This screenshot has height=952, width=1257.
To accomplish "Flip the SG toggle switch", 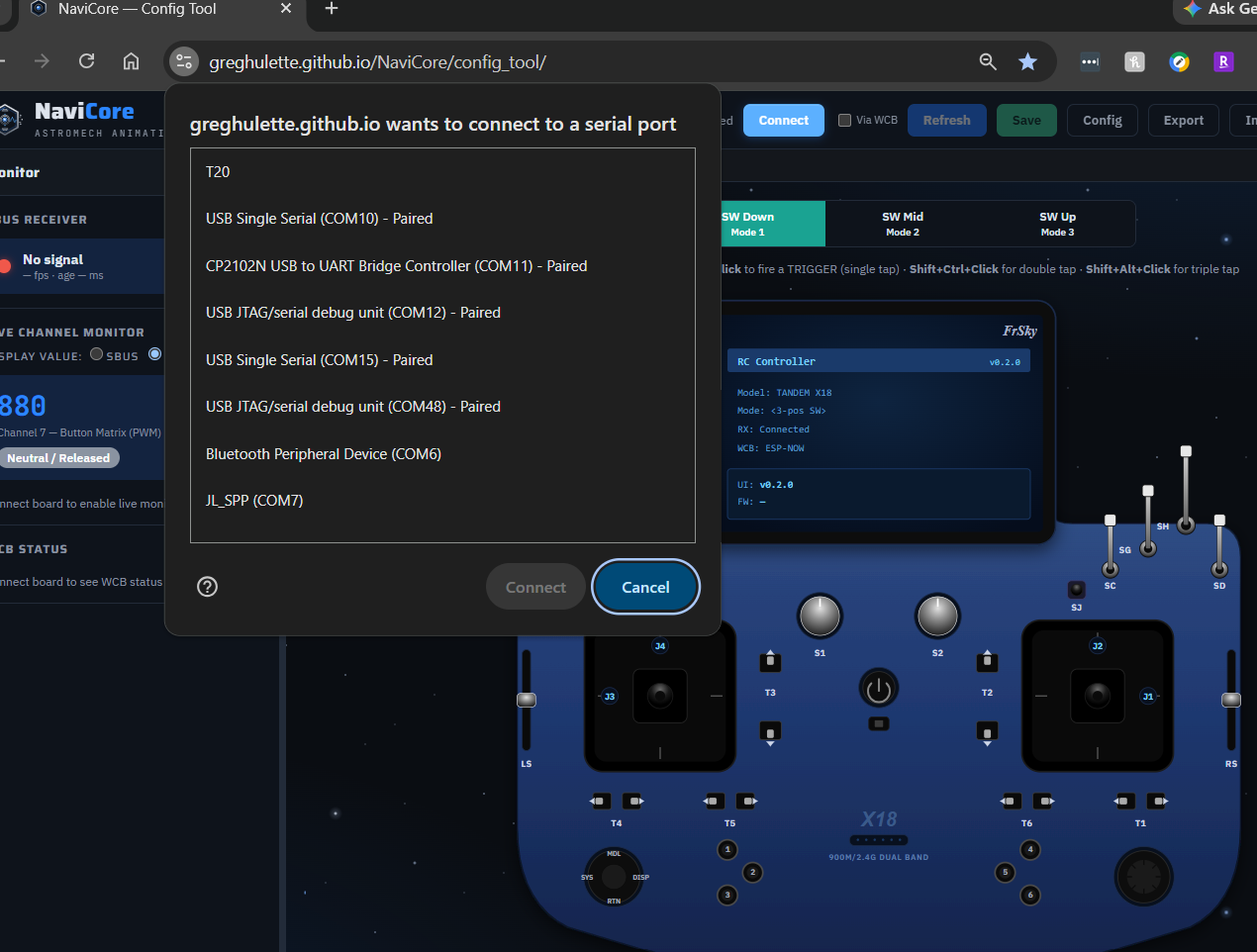I will click(x=1148, y=520).
